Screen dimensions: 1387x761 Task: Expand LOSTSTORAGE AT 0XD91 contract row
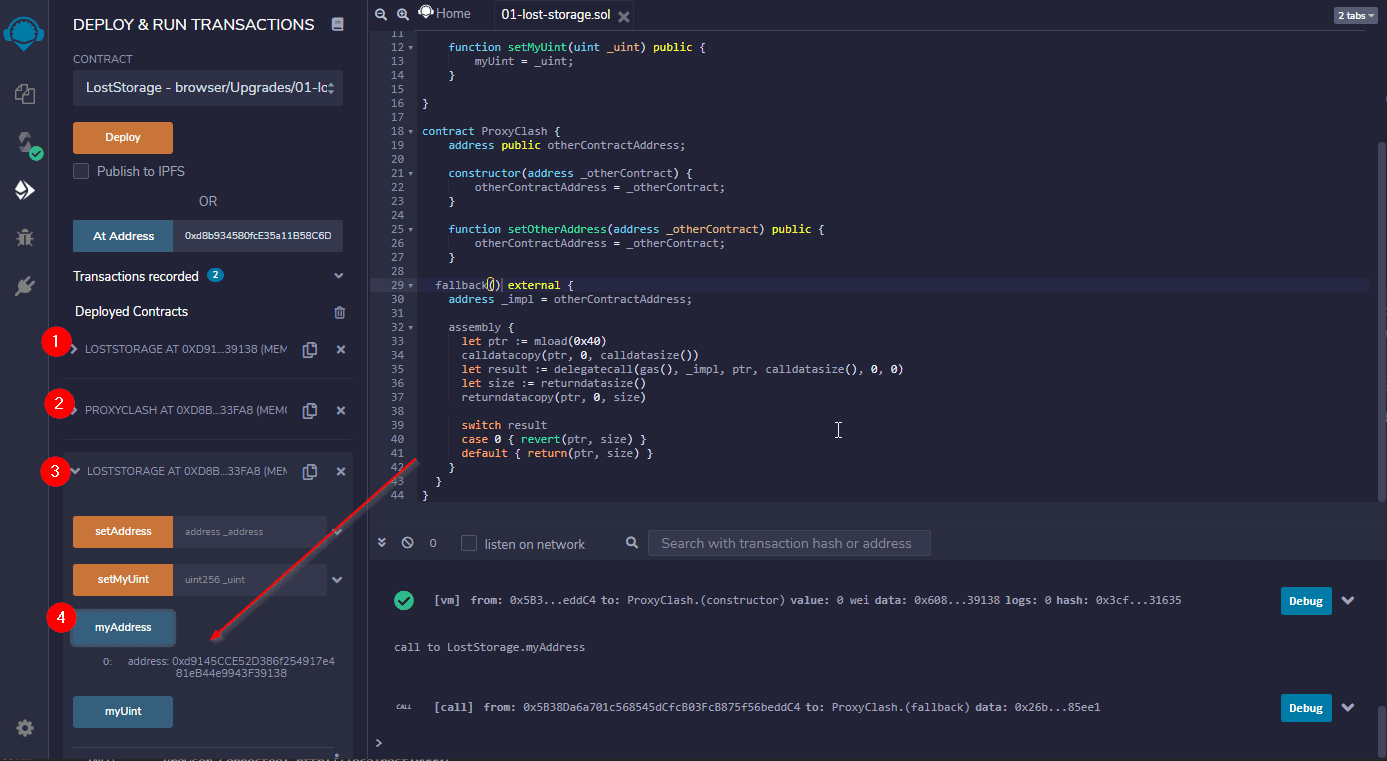coord(74,350)
